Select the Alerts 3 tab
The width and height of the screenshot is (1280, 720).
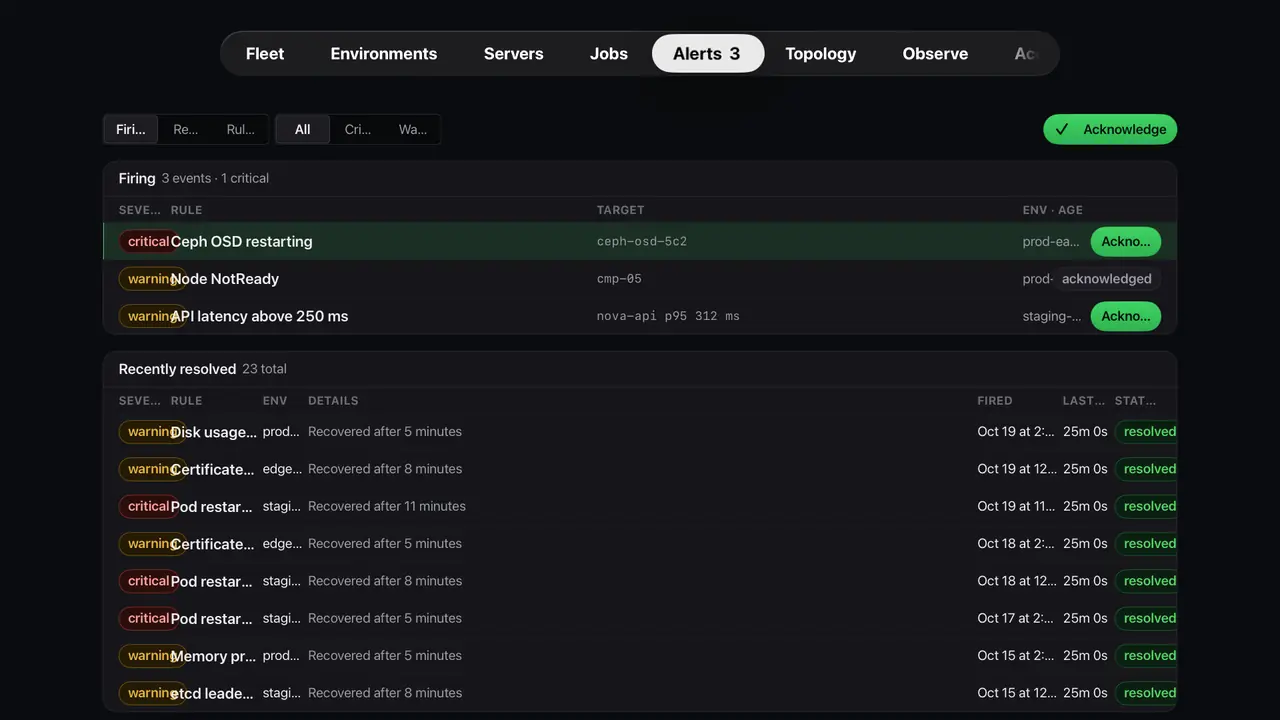[708, 54]
